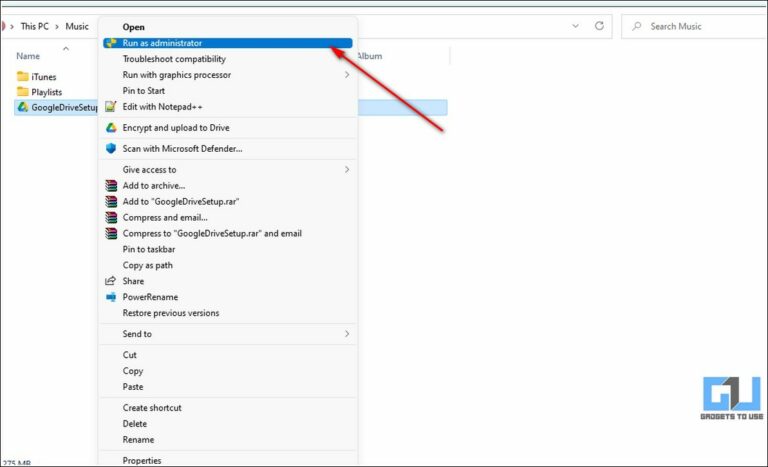Viewport: 768px width, 467px height.
Task: Click the Microsoft Defender shield icon
Action: tap(111, 148)
